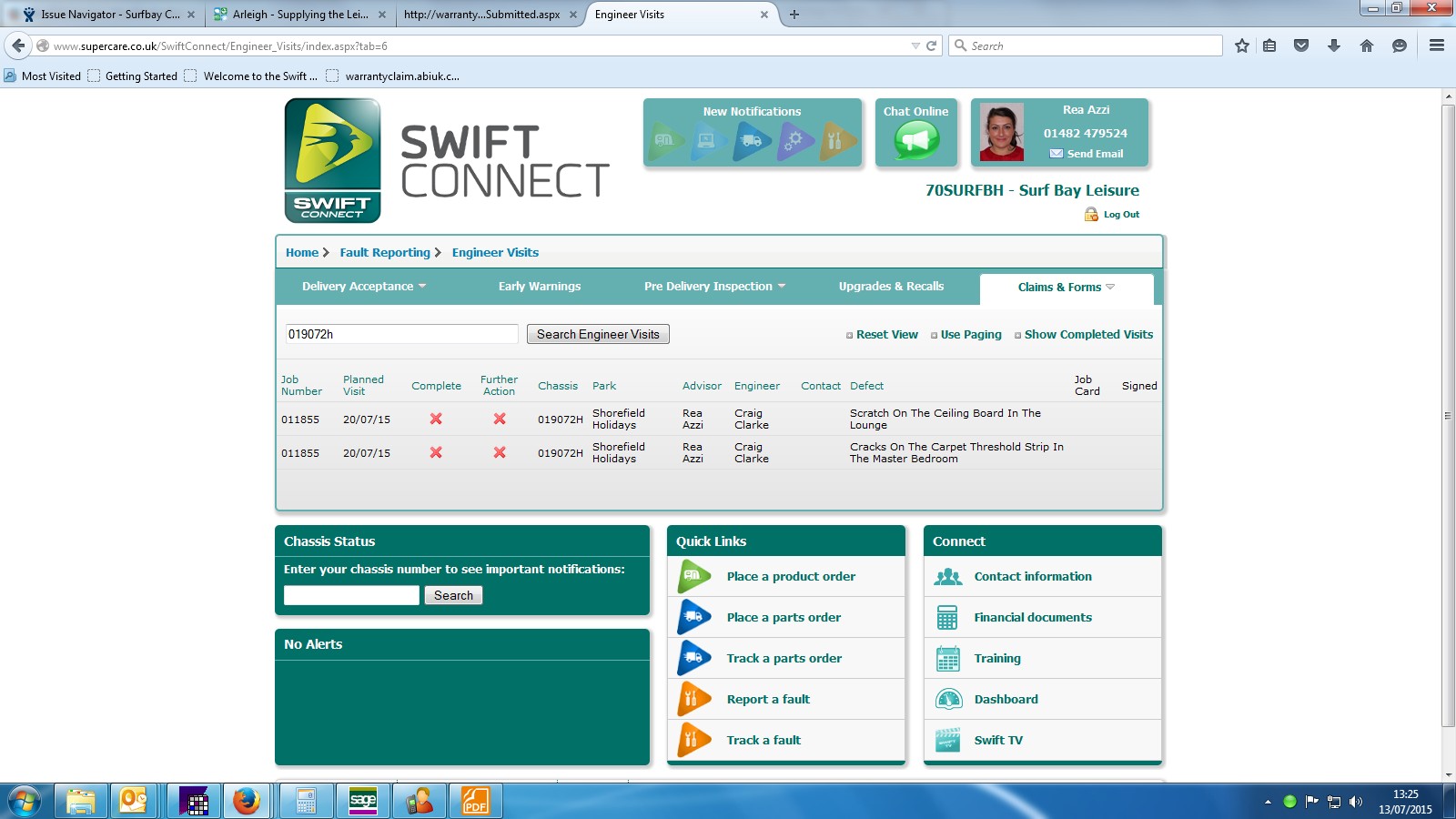1456x819 pixels.
Task: Go to the Firefox home page icon
Action: [1367, 45]
